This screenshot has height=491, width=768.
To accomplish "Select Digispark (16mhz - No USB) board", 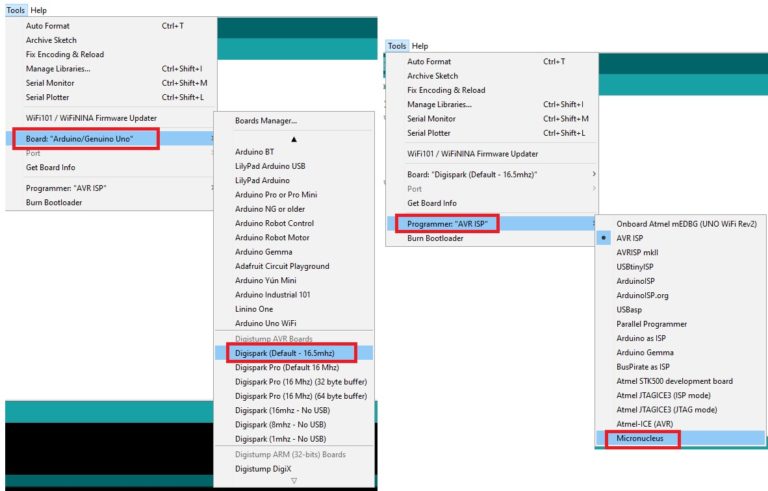I will tap(294, 410).
